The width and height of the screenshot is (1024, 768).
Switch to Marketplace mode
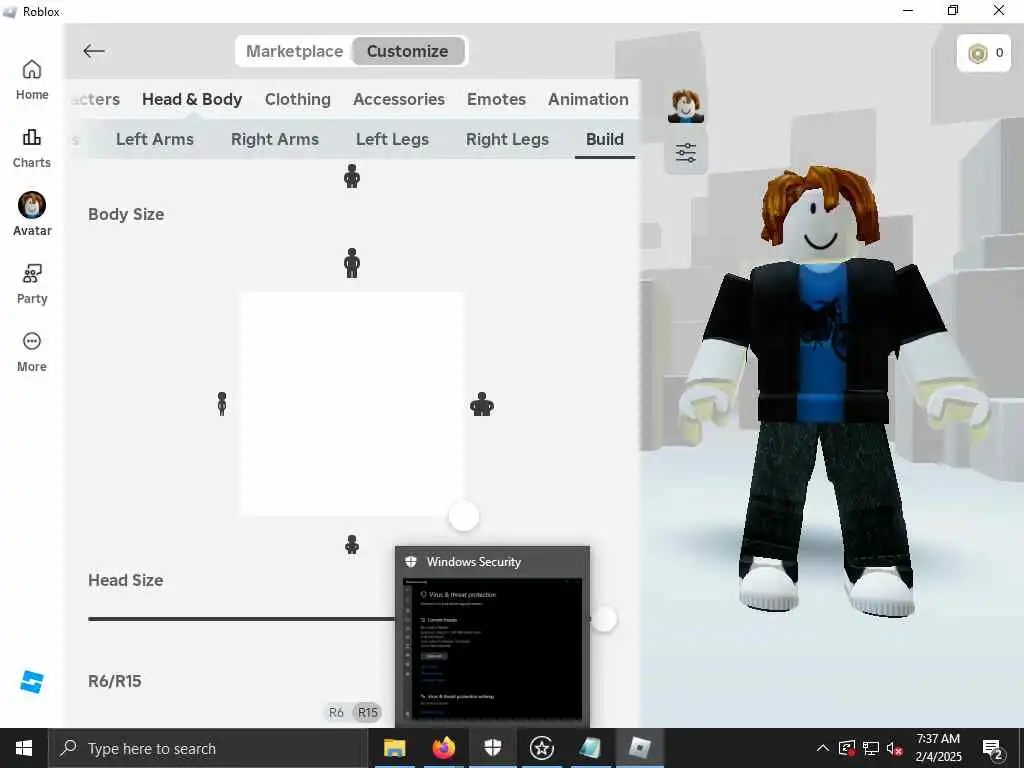294,51
